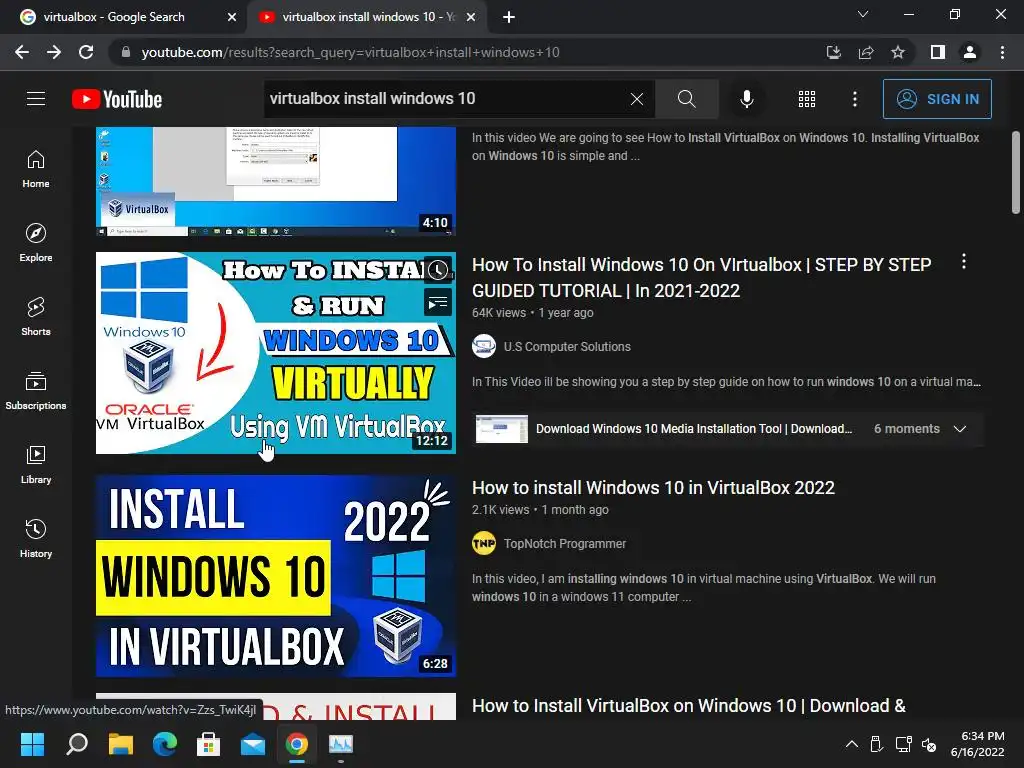
Task: Click the YouTube search input field
Action: pyautogui.click(x=445, y=99)
